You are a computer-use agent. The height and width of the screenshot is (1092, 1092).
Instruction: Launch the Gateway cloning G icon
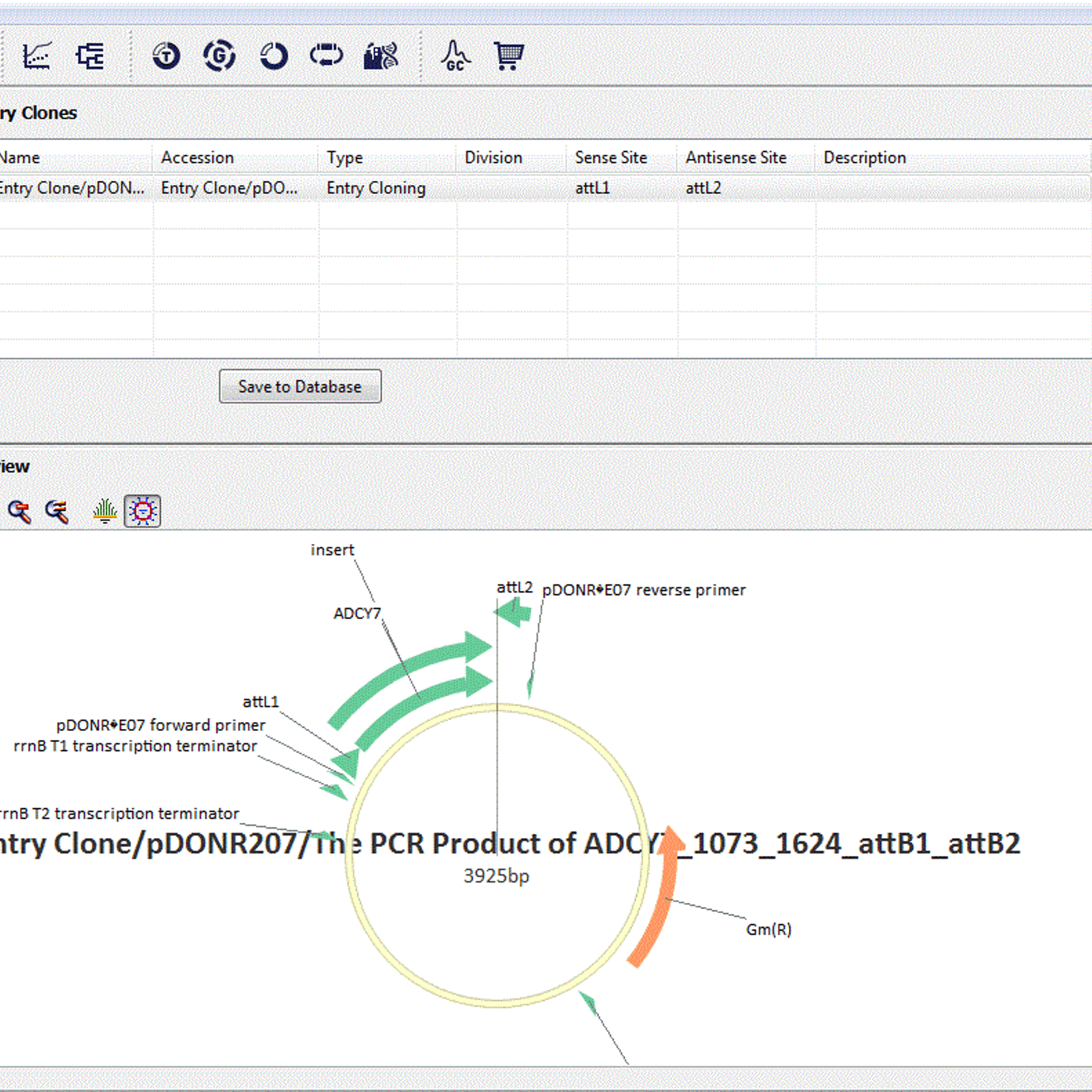click(x=220, y=56)
